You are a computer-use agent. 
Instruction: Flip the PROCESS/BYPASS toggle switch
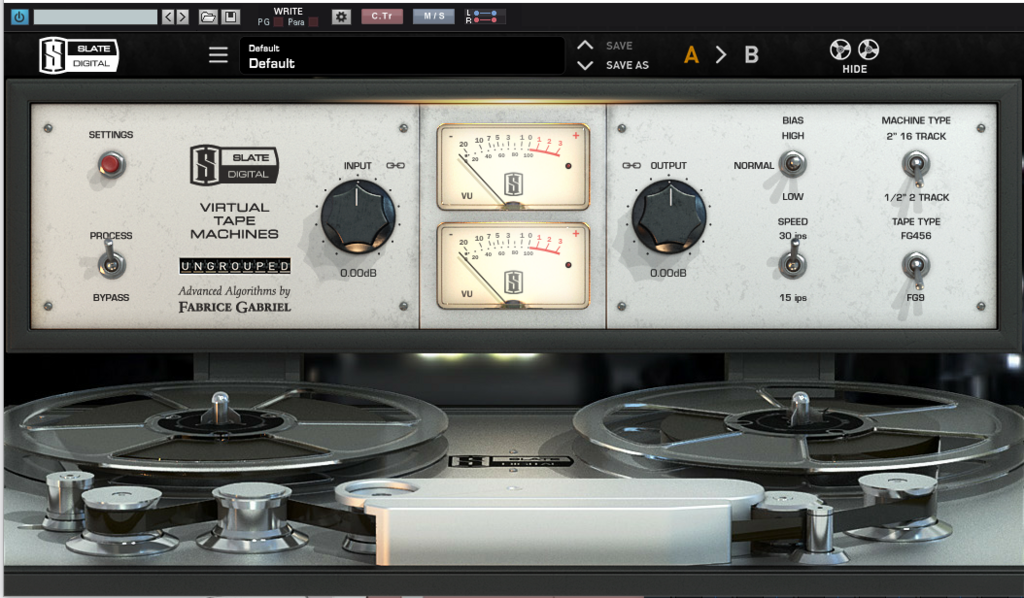pos(111,261)
